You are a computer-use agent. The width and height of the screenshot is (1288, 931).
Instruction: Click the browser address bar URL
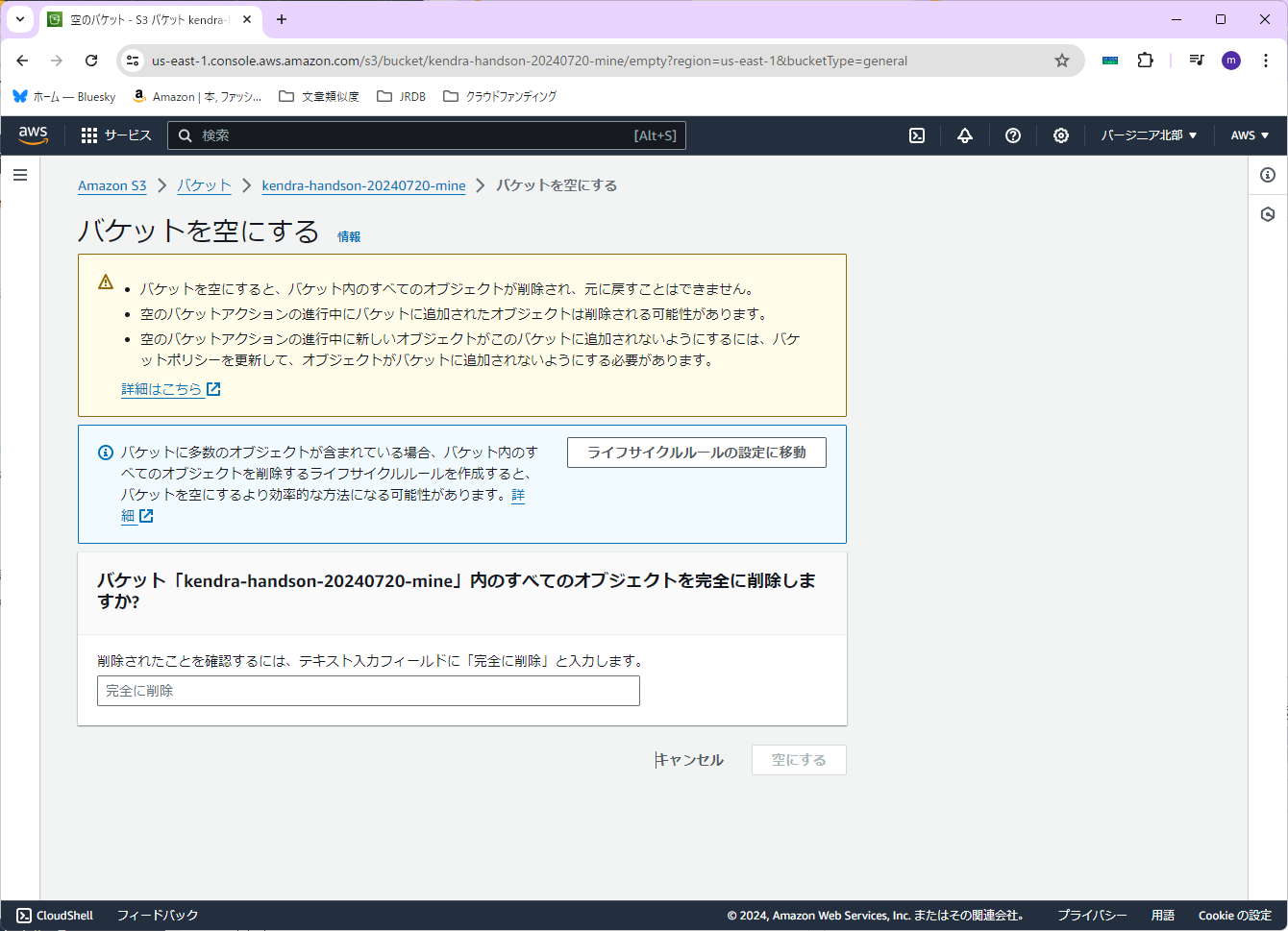pos(530,61)
